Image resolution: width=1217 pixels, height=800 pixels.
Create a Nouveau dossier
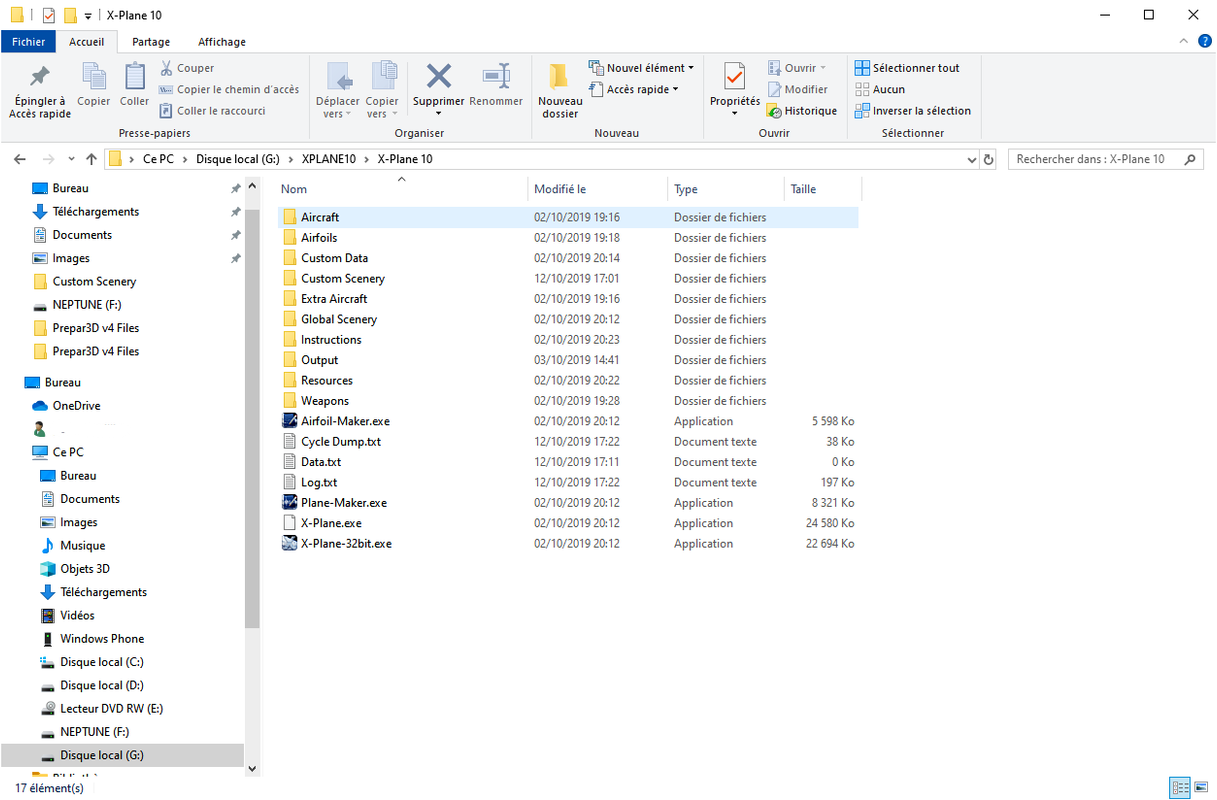click(x=560, y=90)
